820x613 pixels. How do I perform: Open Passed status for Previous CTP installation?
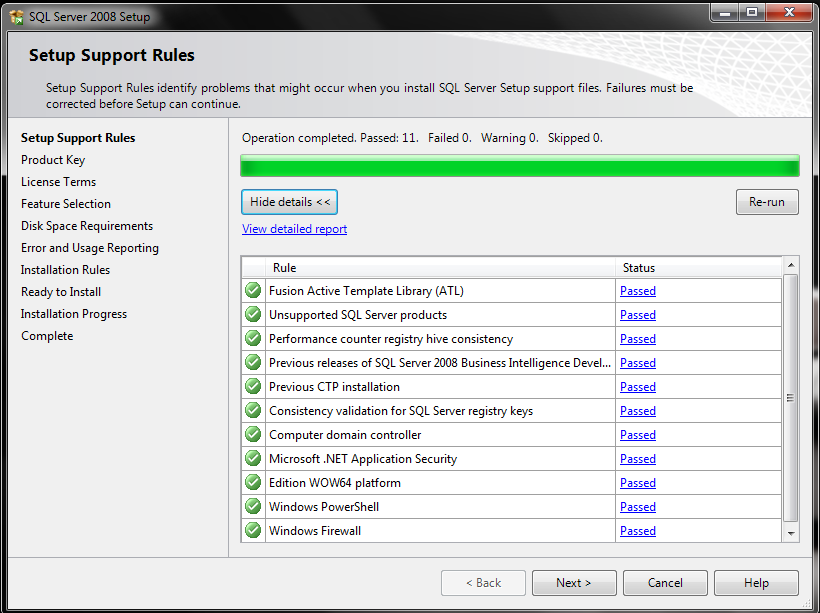pyautogui.click(x=637, y=387)
